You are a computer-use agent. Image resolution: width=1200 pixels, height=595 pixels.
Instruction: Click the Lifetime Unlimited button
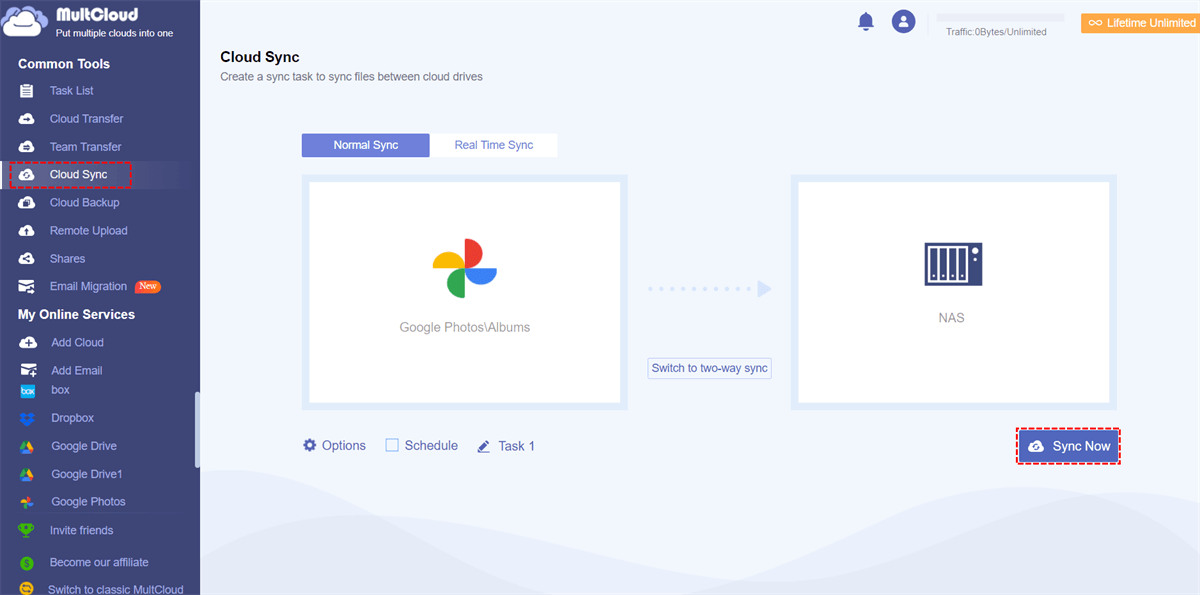point(1140,23)
